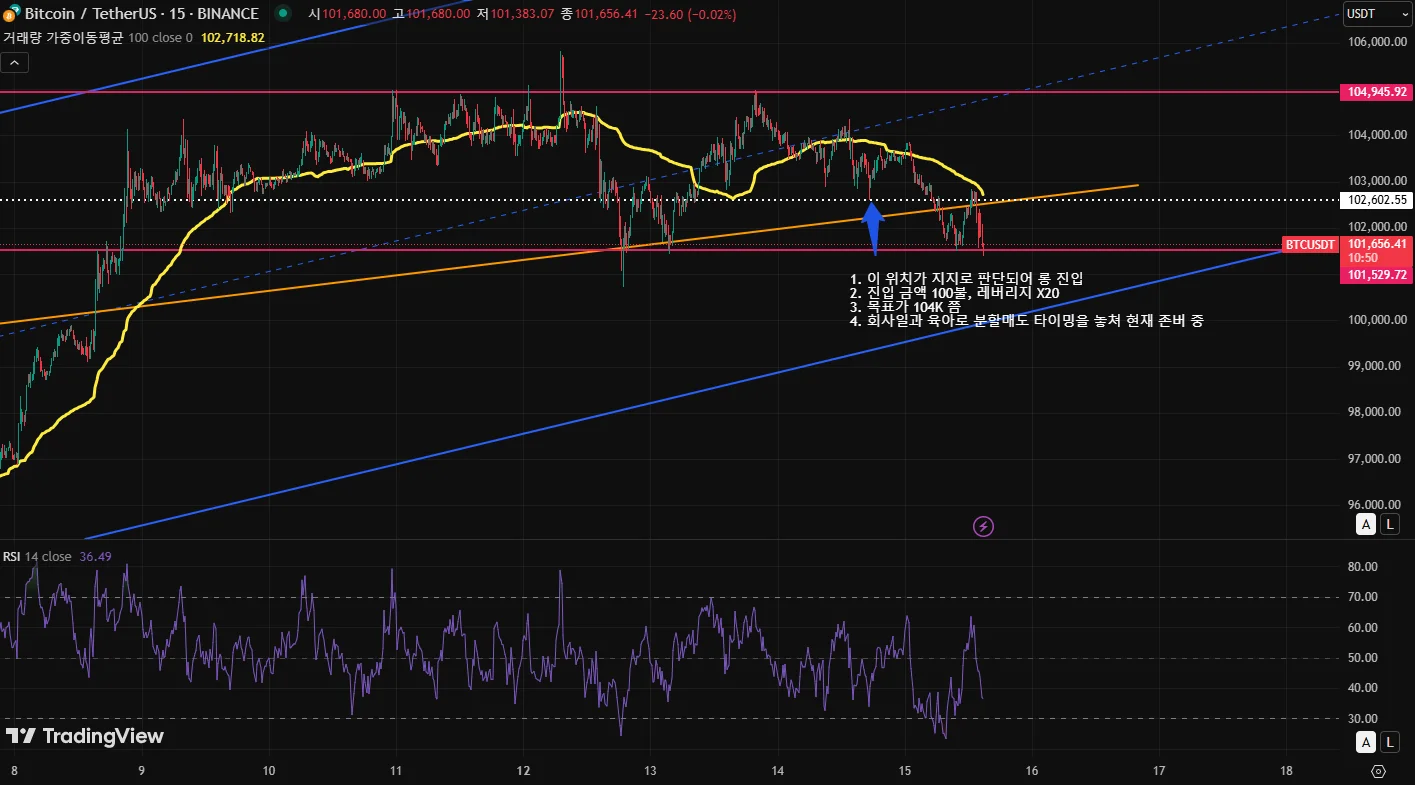
Task: Click the red 104,945.92 price line label
Action: (x=1378, y=92)
